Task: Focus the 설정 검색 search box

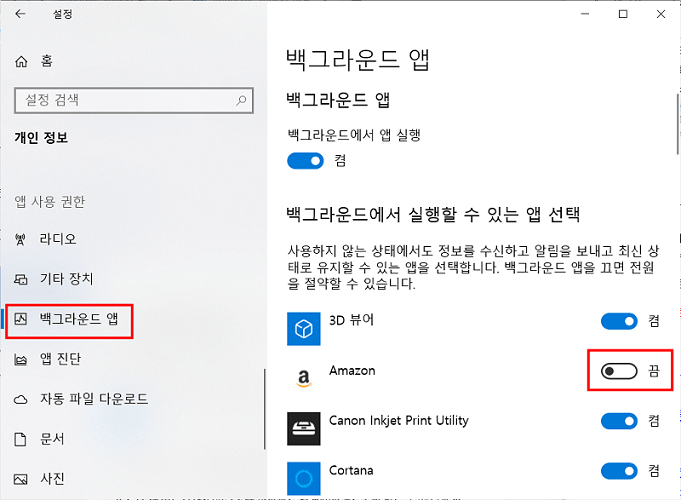Action: (x=134, y=101)
